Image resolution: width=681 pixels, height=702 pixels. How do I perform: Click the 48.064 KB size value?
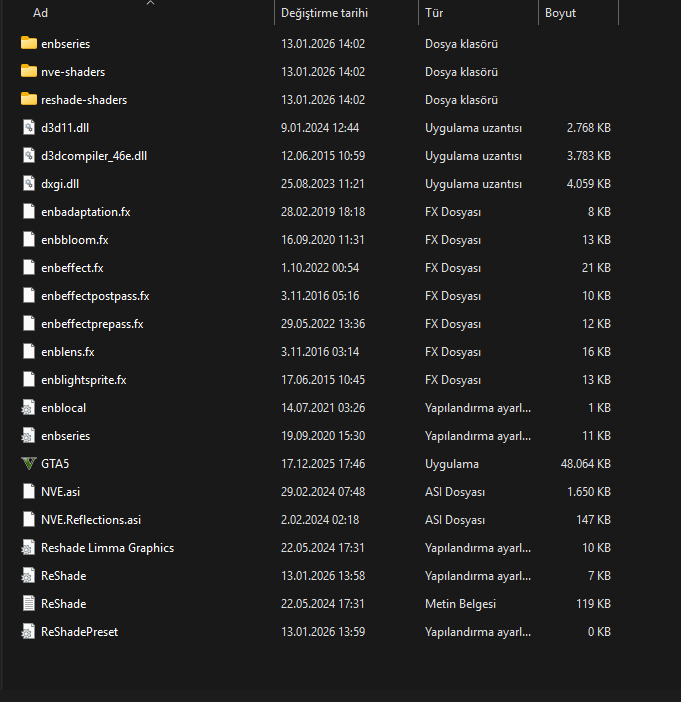click(586, 464)
